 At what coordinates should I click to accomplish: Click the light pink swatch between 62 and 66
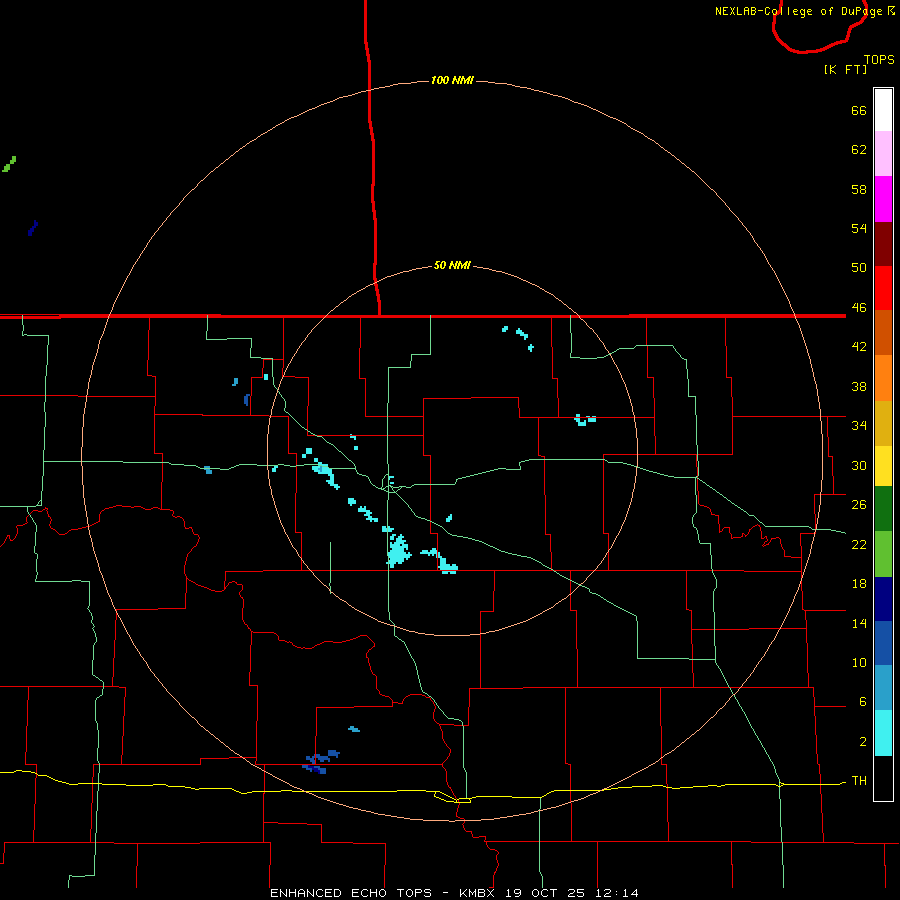(883, 153)
